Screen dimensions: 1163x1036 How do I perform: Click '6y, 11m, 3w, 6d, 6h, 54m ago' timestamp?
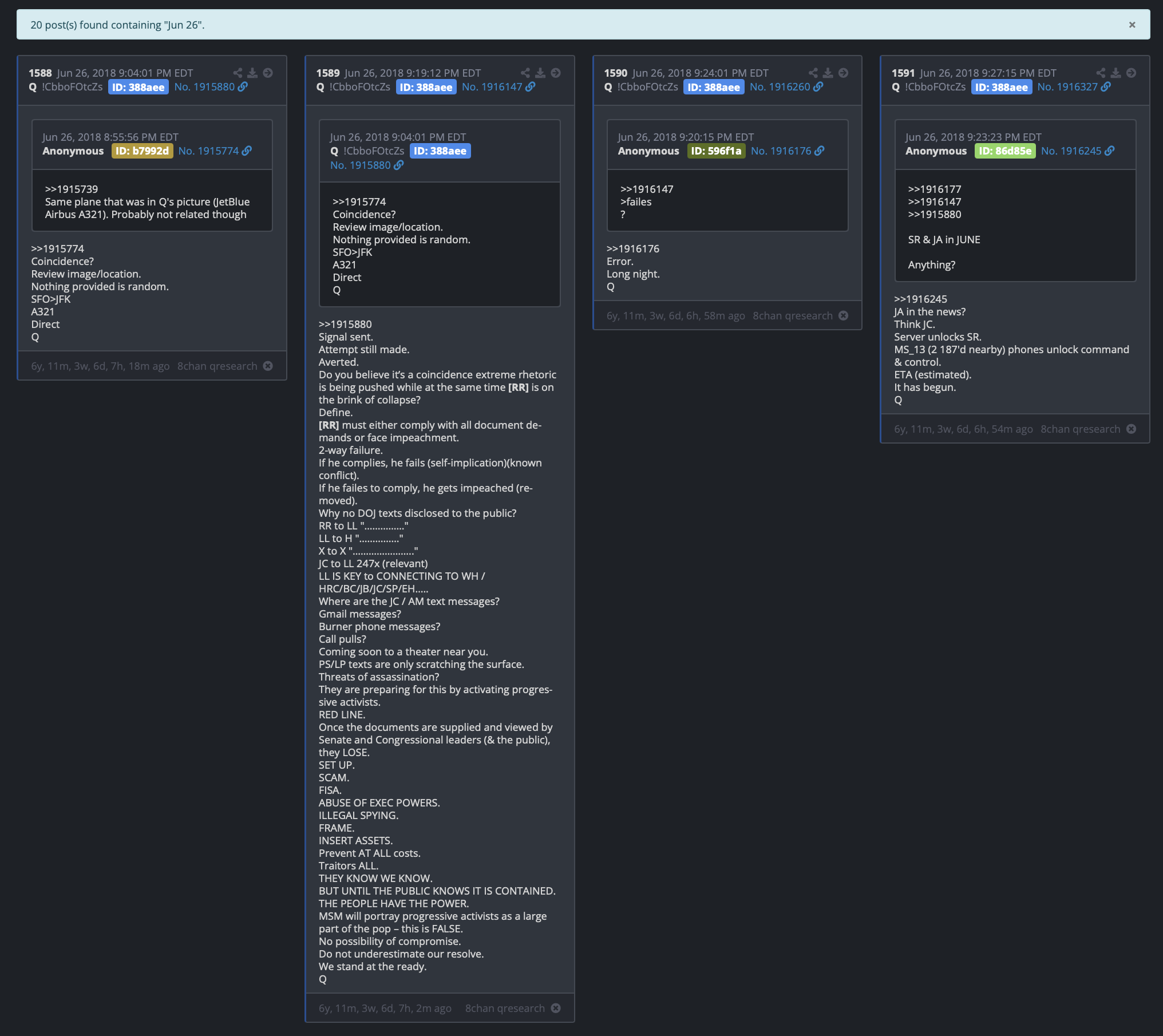[964, 429]
